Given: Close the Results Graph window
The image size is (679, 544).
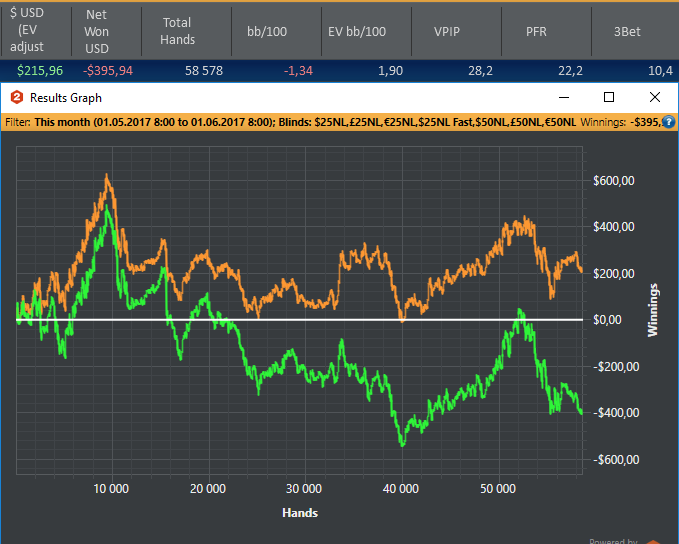Looking at the screenshot, I should [x=655, y=97].
